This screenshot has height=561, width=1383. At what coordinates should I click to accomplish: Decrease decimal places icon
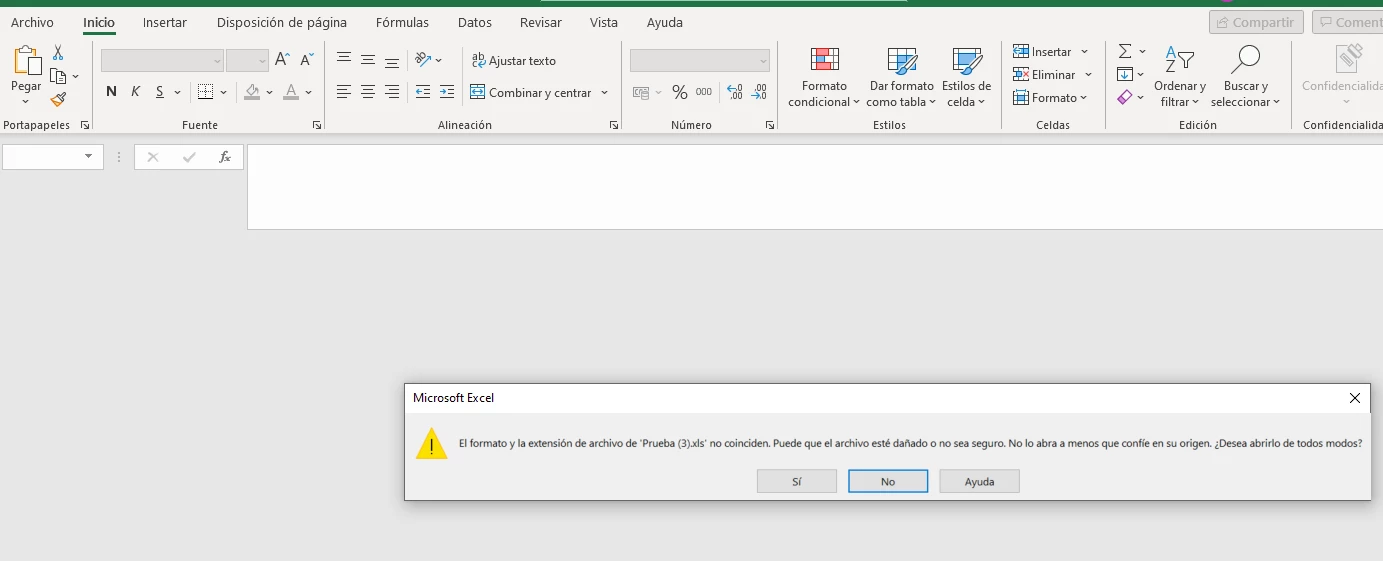(x=759, y=92)
